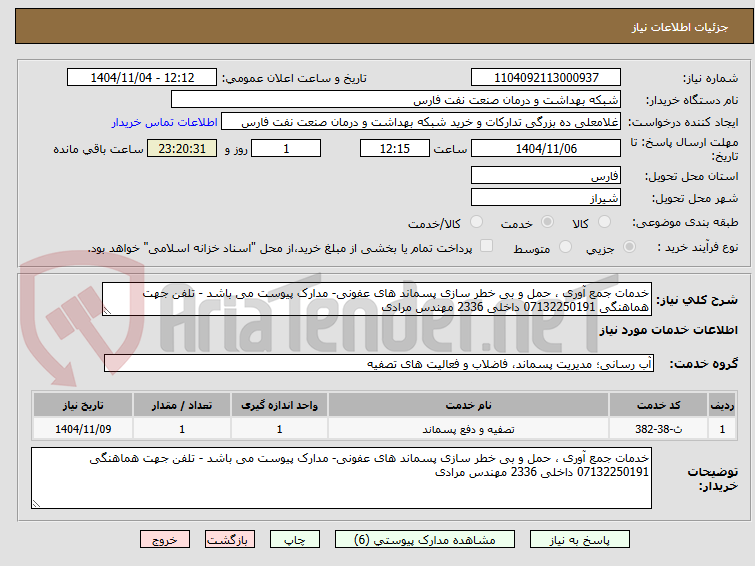The width and height of the screenshot is (755, 566).
Task: Click the تاریخ نیاز column header
Action: (x=83, y=405)
